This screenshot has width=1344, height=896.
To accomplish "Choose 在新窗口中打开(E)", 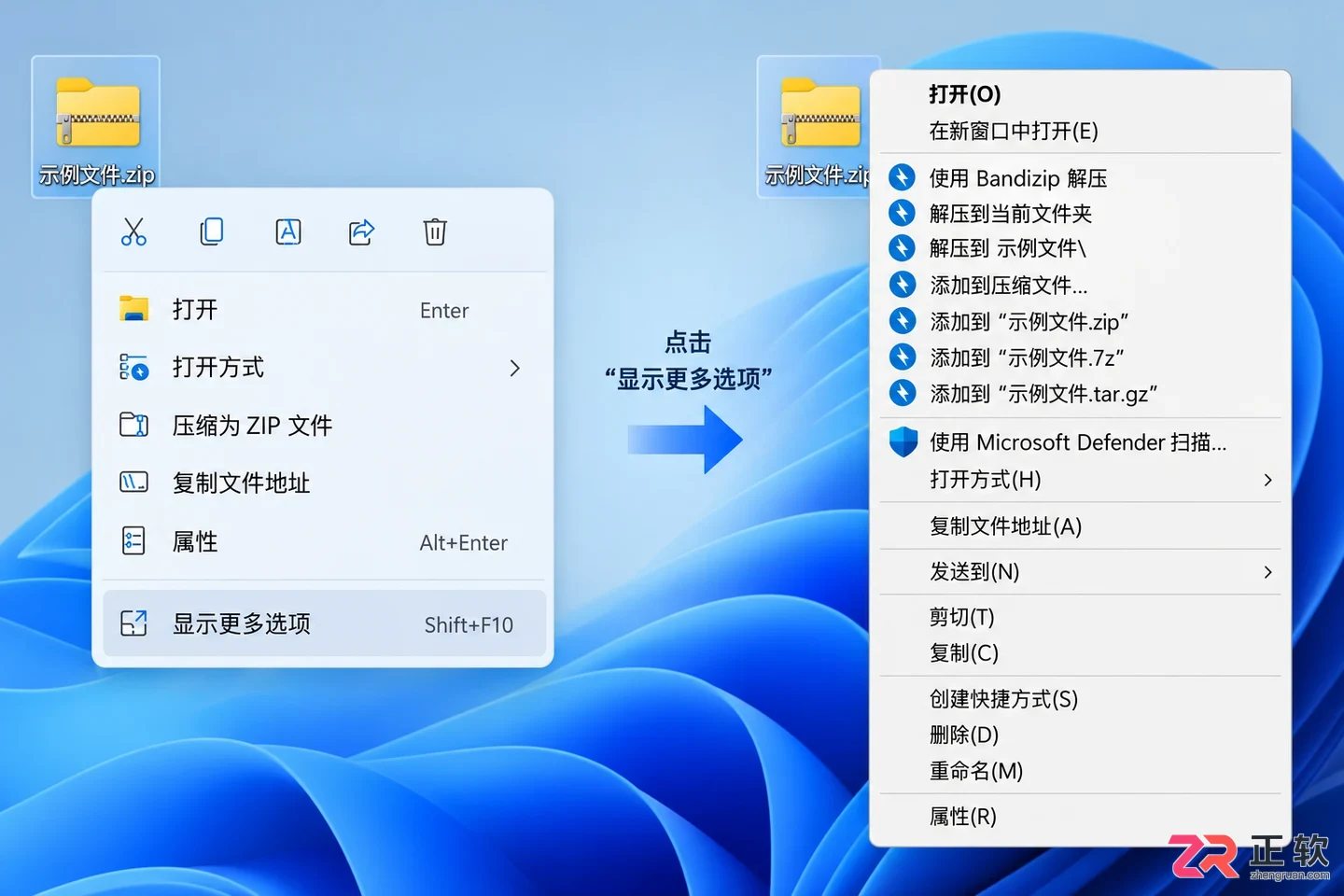I will pos(1080,131).
